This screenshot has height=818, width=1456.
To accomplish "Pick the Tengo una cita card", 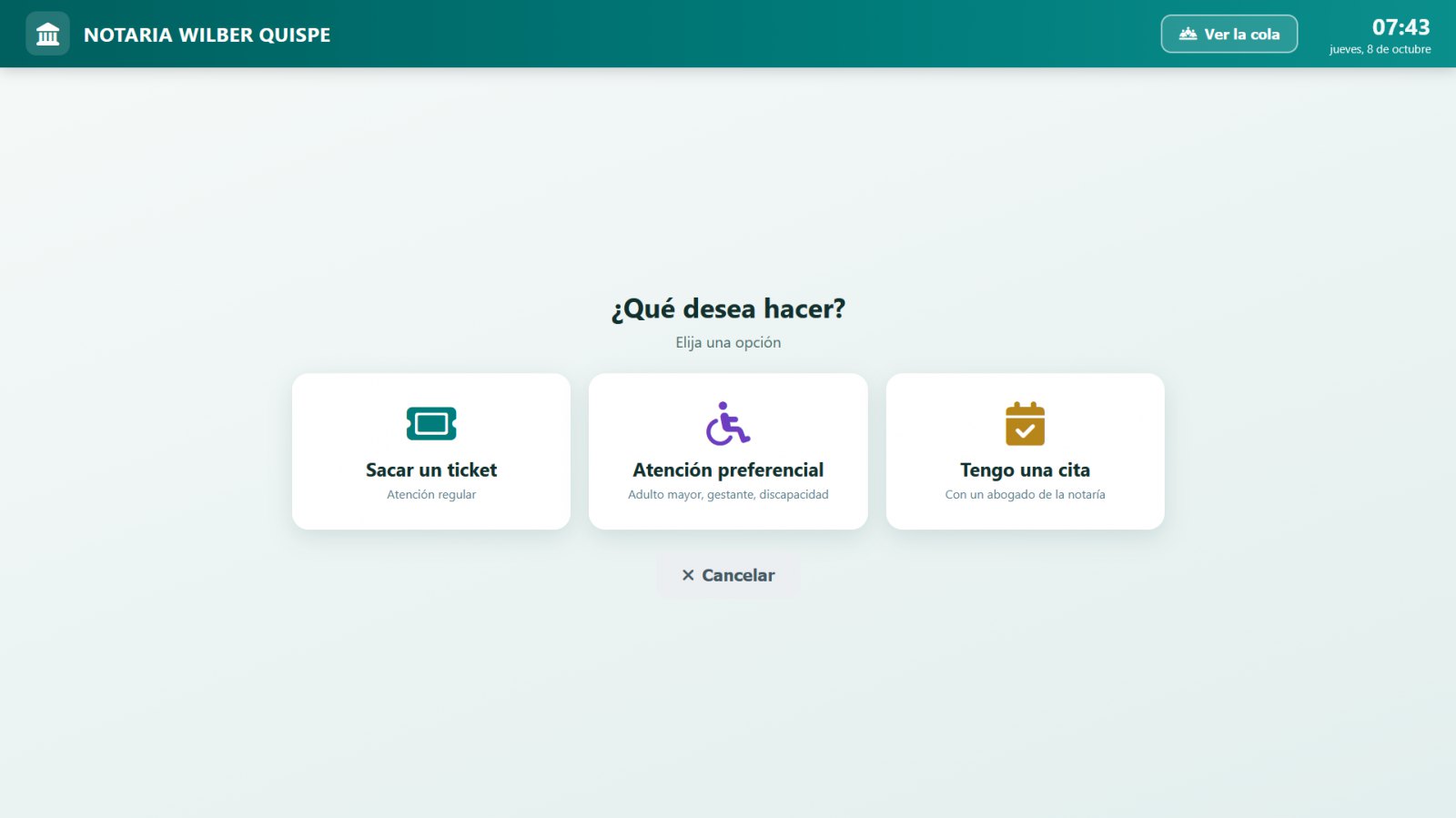I will (x=1025, y=451).
